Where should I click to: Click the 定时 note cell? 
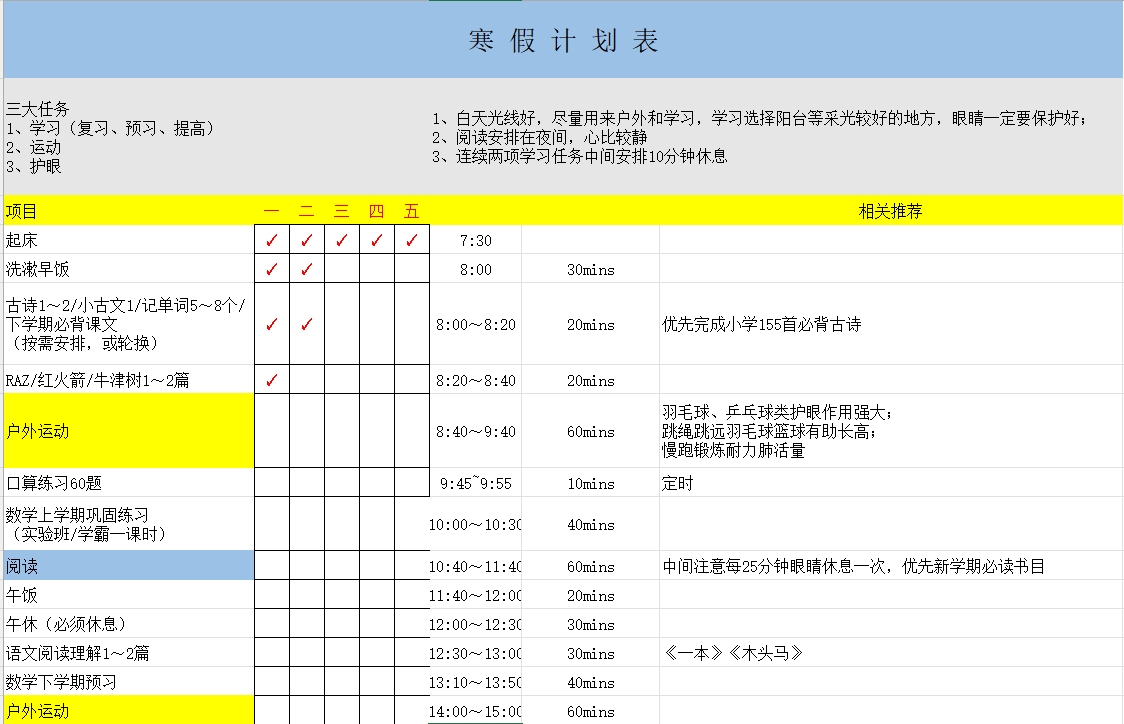tap(890, 482)
